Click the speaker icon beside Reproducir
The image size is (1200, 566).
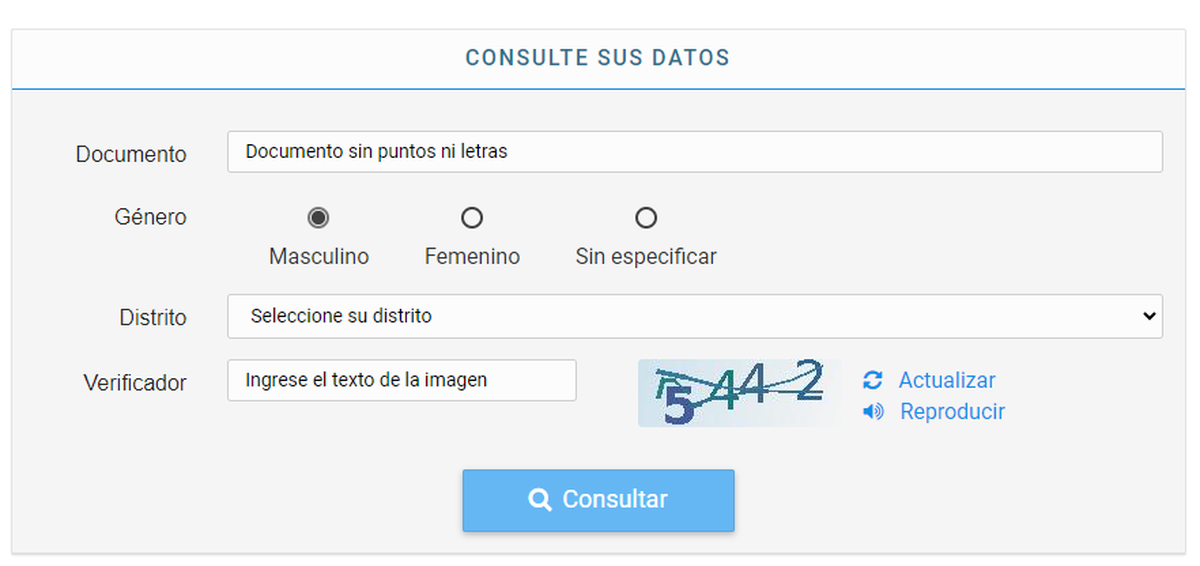tap(873, 412)
